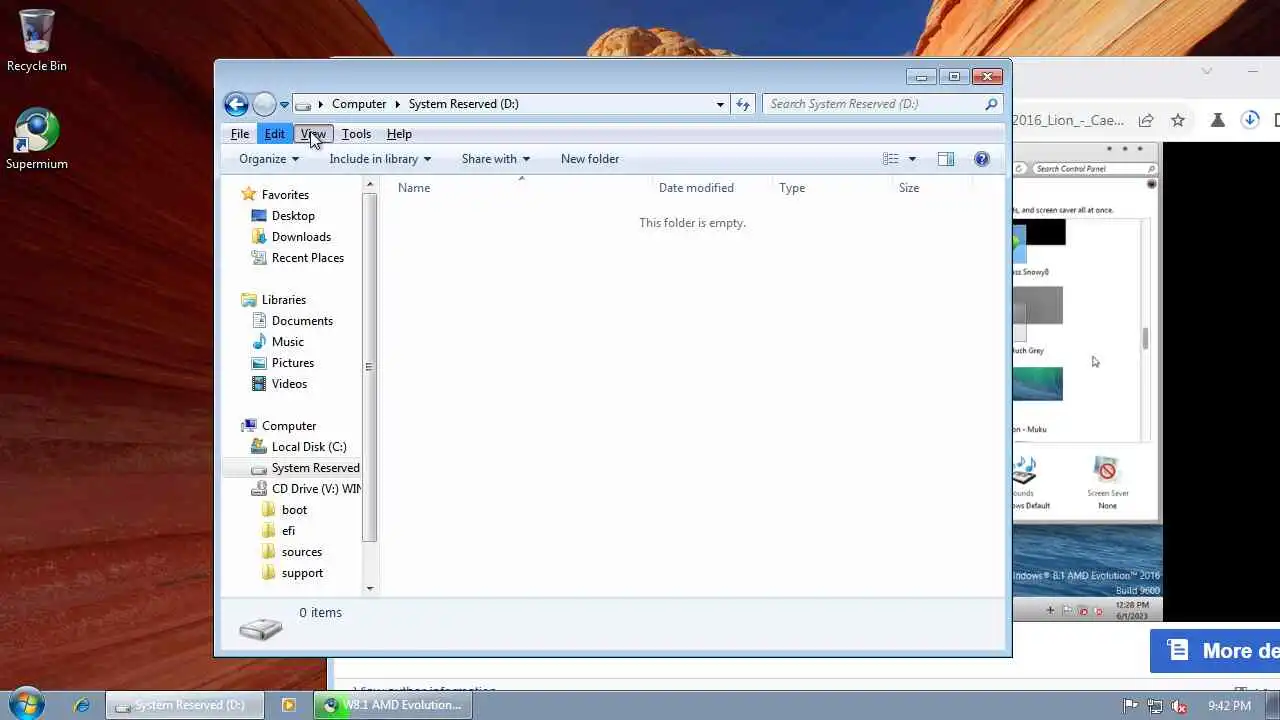Click the muted volume tray icon
This screenshot has height=720, width=1280.
pyautogui.click(x=1180, y=705)
